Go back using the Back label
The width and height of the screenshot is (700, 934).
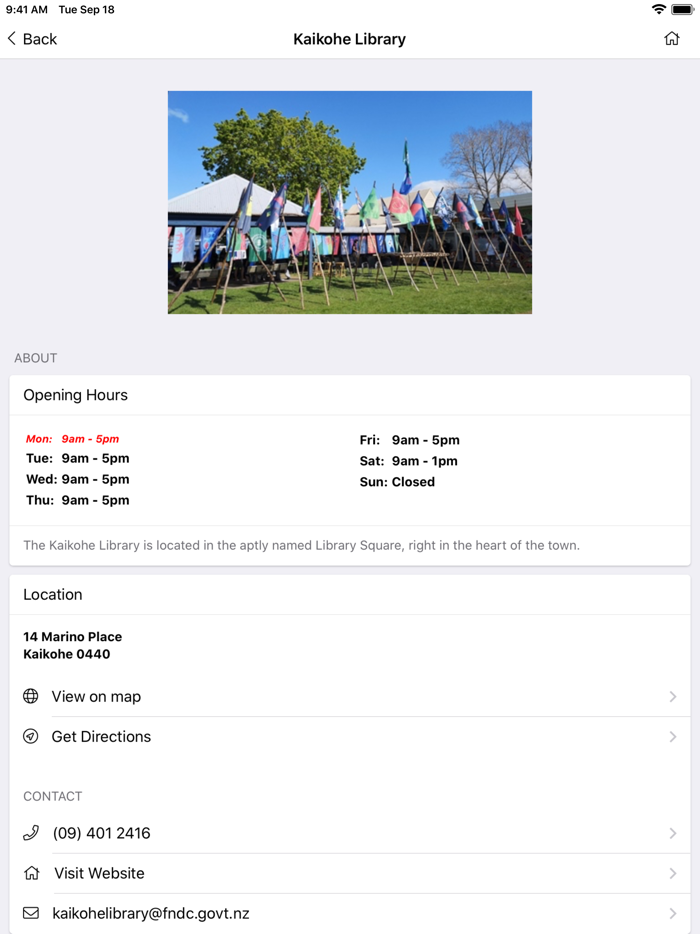40,39
